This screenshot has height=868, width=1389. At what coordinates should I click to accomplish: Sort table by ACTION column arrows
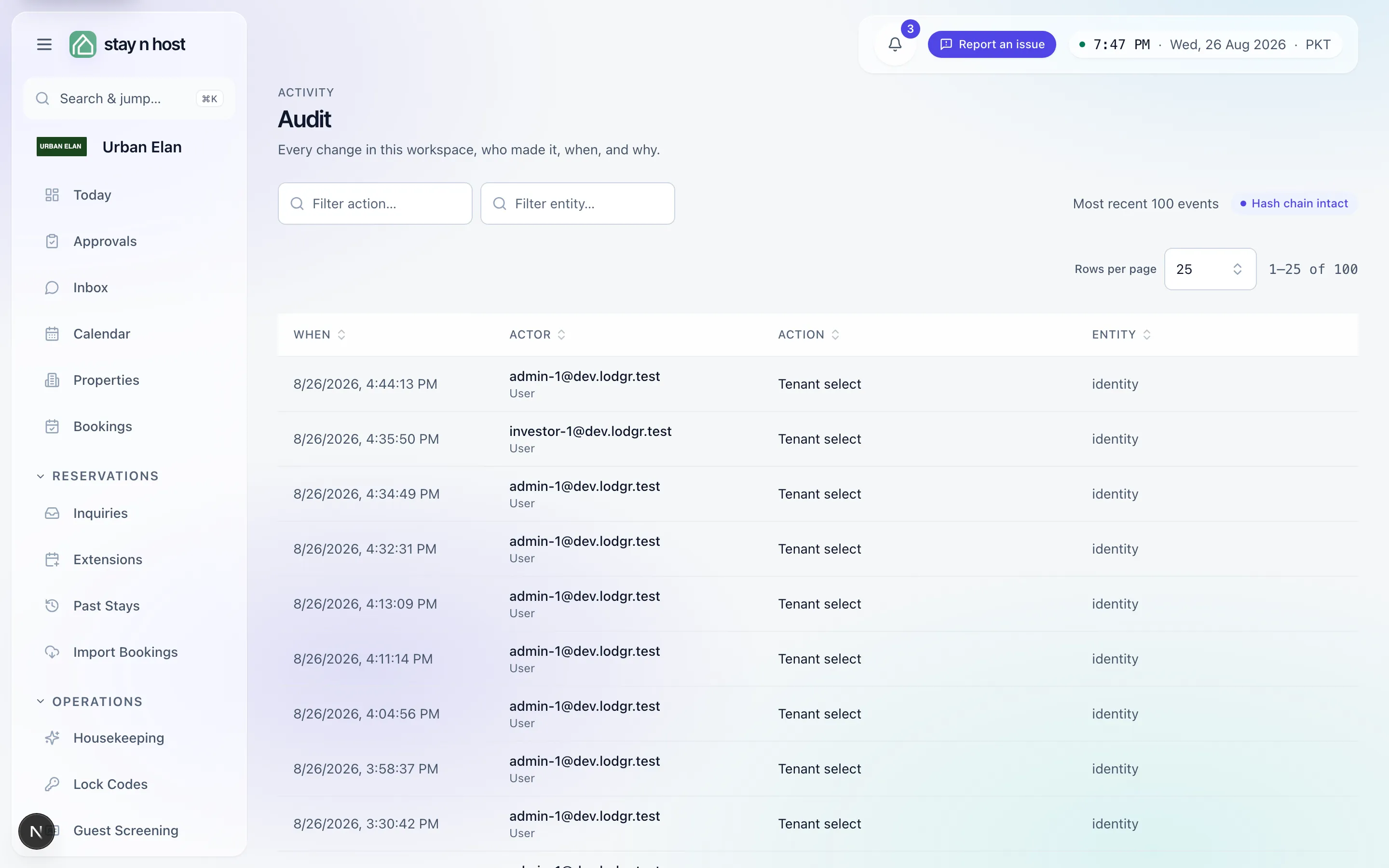point(835,335)
